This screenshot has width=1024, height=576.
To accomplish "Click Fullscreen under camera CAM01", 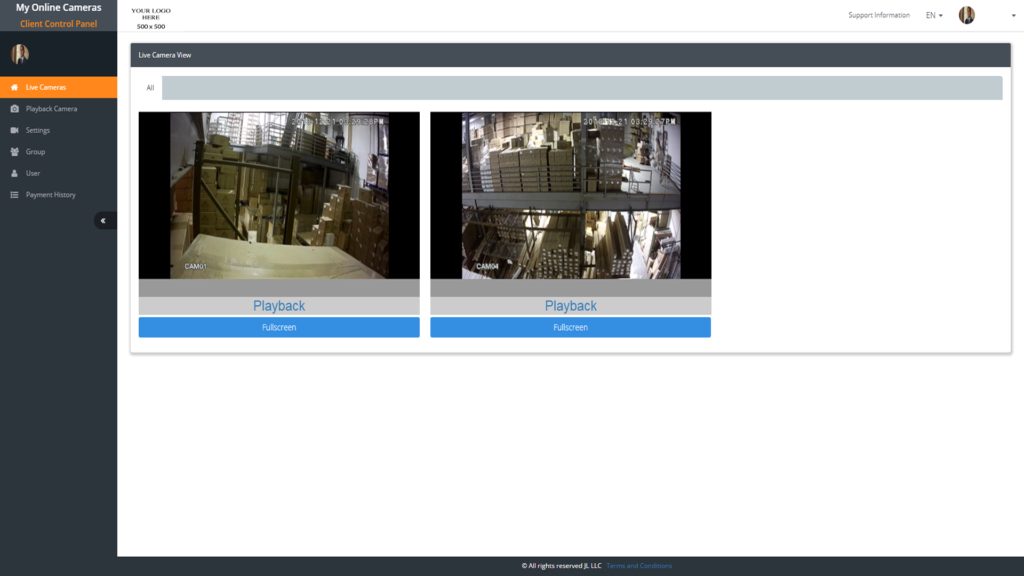I will pos(279,326).
